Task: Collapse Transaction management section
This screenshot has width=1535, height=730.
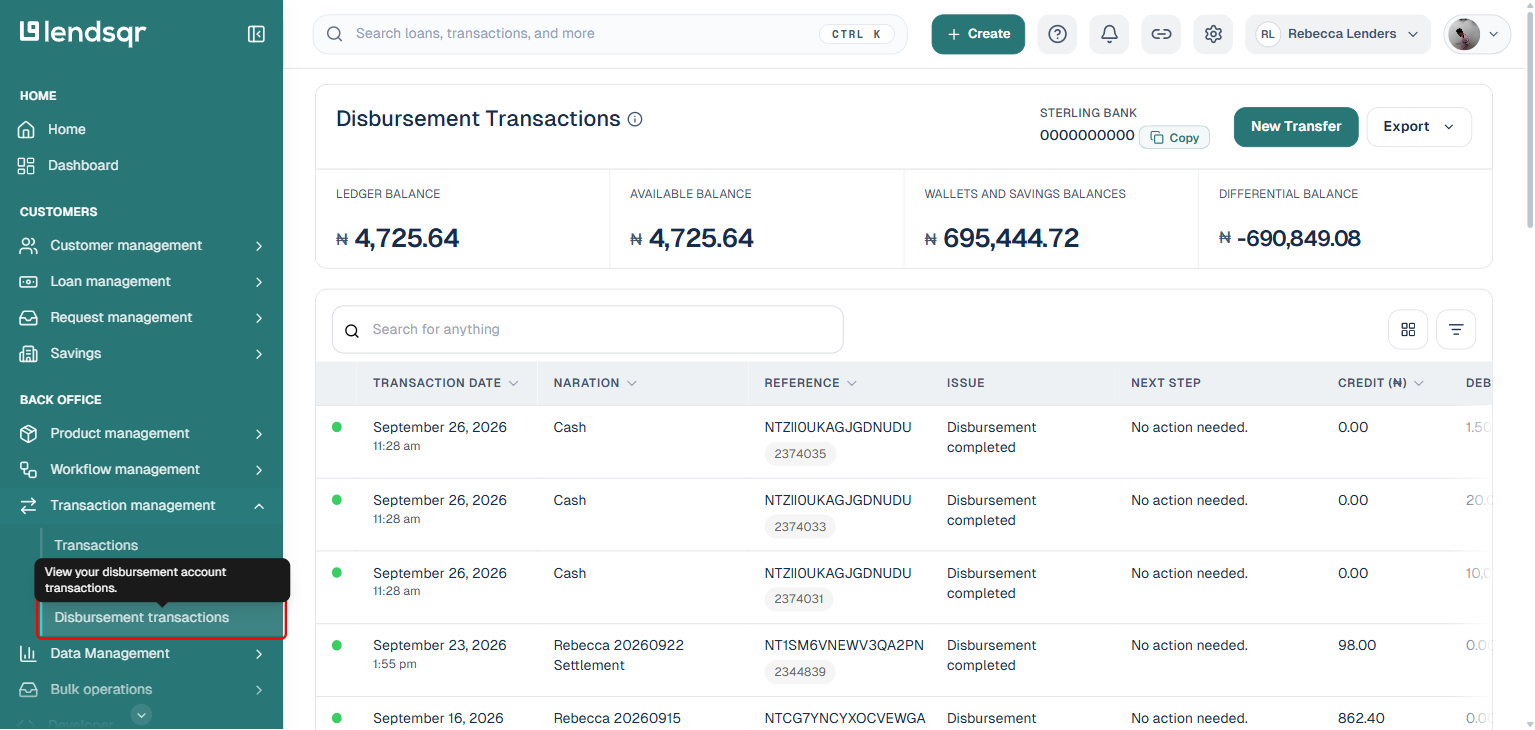Action: 259,506
